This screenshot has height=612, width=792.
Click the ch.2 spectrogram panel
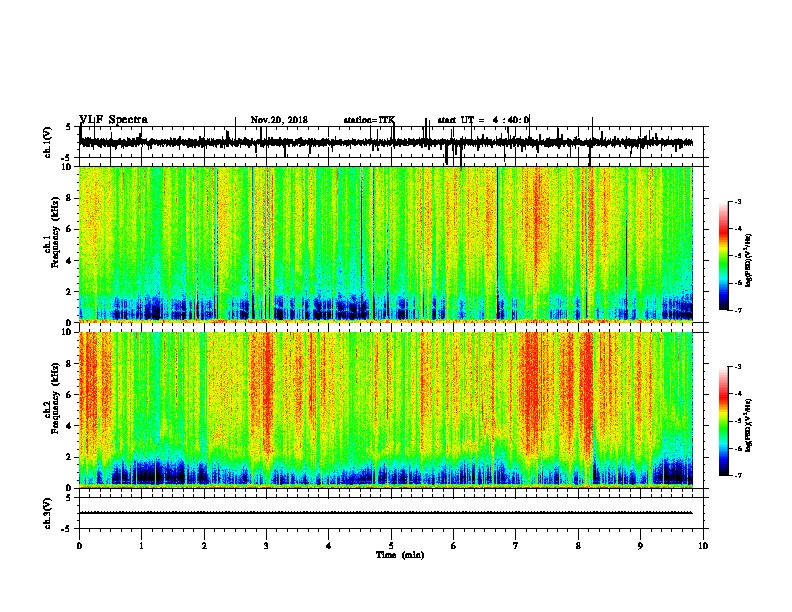coord(385,410)
